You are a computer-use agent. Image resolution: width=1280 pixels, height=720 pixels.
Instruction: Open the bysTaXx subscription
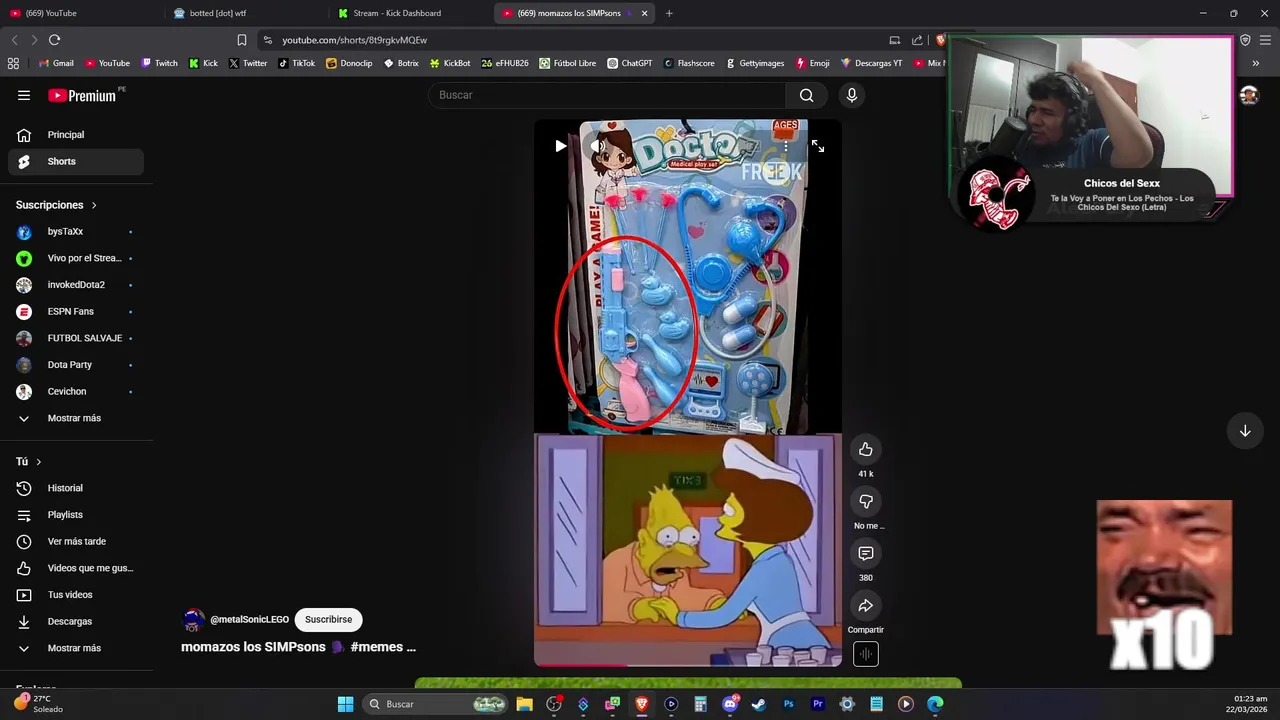(76, 232)
